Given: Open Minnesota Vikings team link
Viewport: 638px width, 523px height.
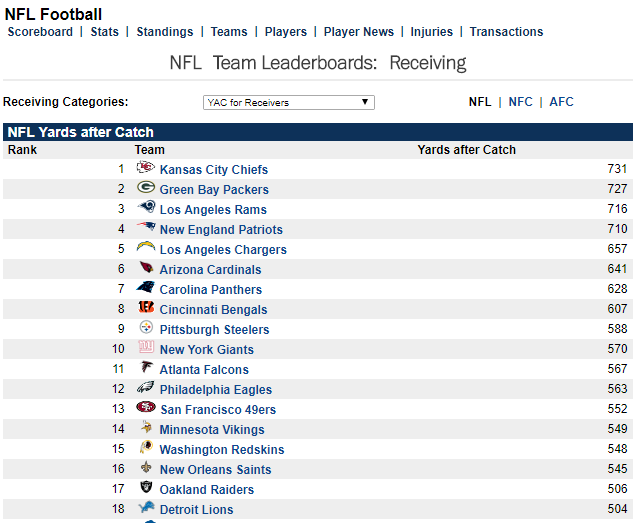Looking at the screenshot, I should tap(212, 429).
